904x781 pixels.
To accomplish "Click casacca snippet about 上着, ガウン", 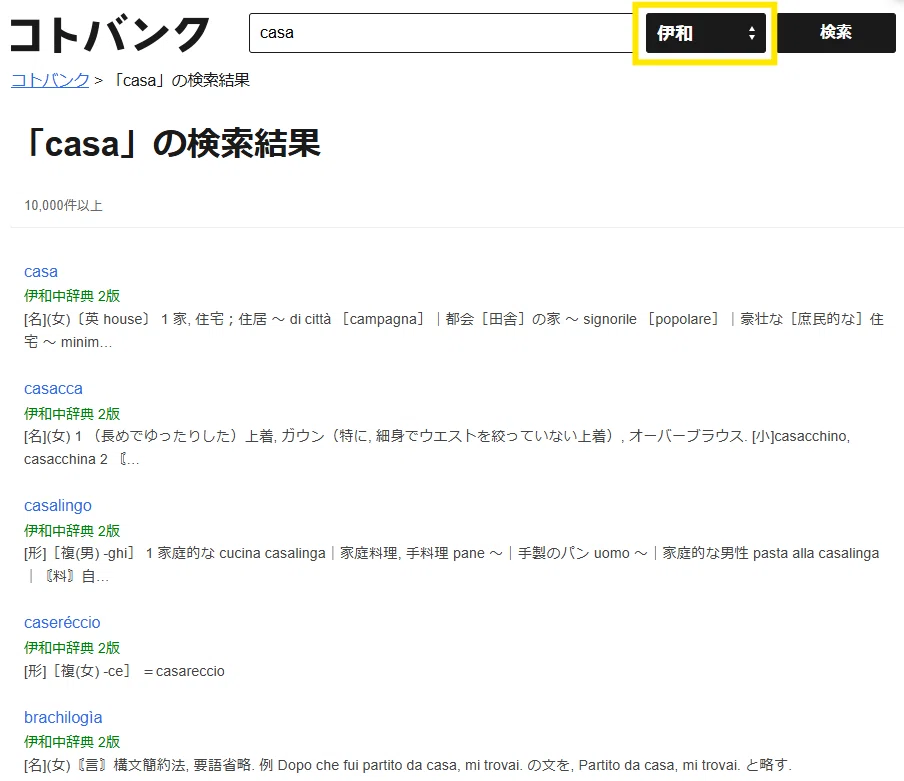I will pyautogui.click(x=437, y=448).
